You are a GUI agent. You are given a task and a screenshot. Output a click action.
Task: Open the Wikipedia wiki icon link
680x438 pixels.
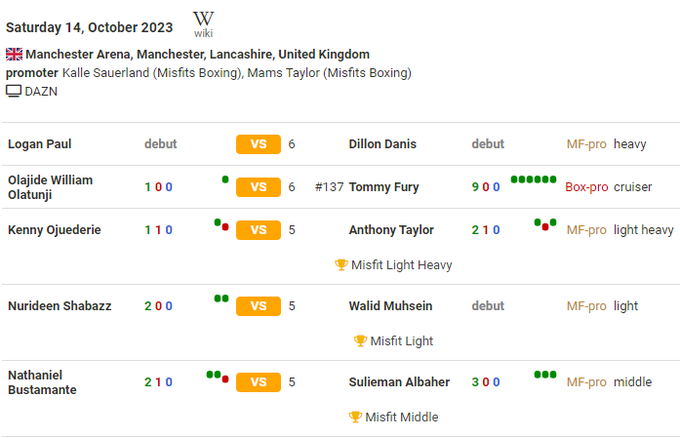203,23
